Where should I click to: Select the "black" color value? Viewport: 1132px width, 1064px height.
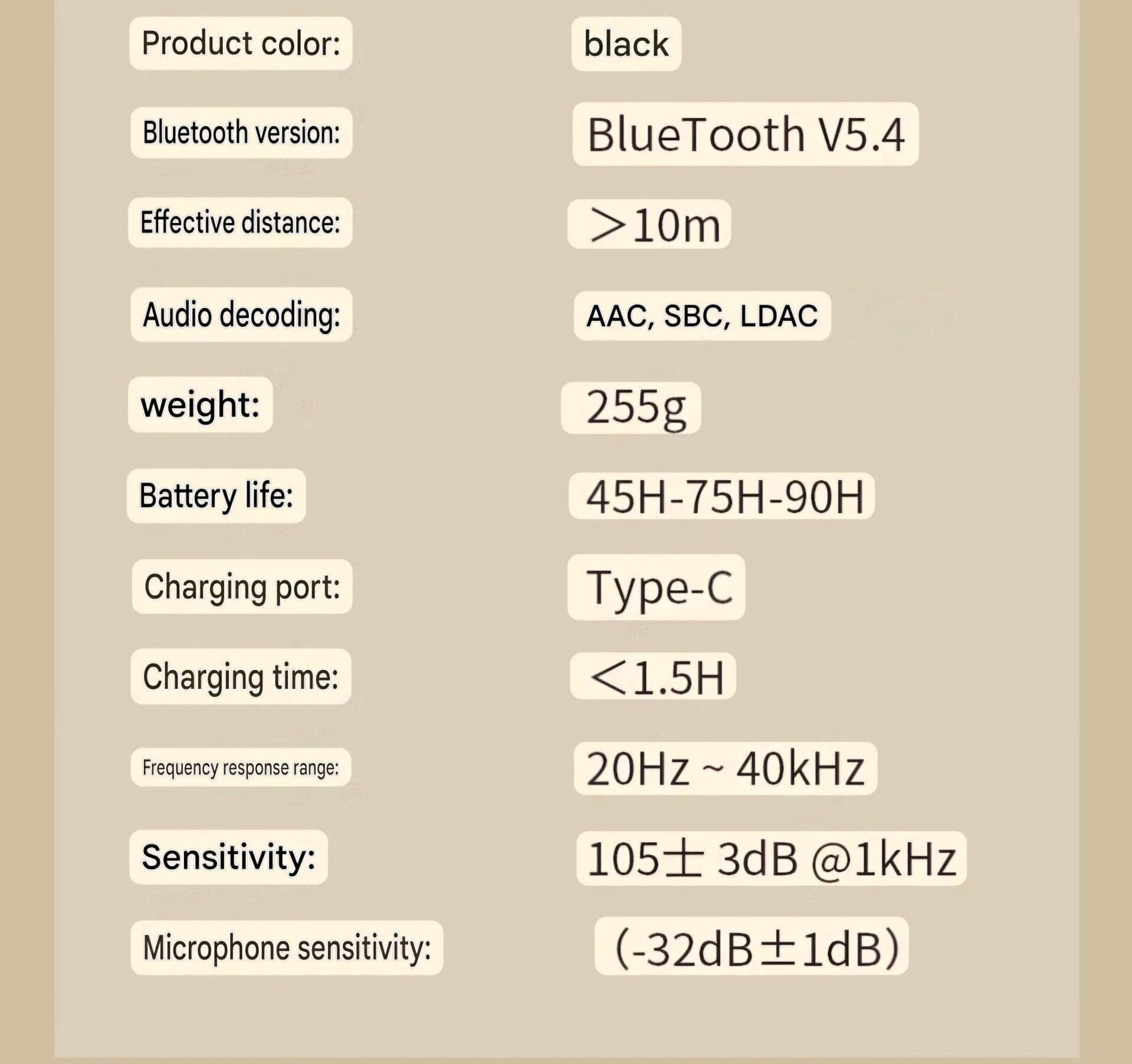[626, 44]
